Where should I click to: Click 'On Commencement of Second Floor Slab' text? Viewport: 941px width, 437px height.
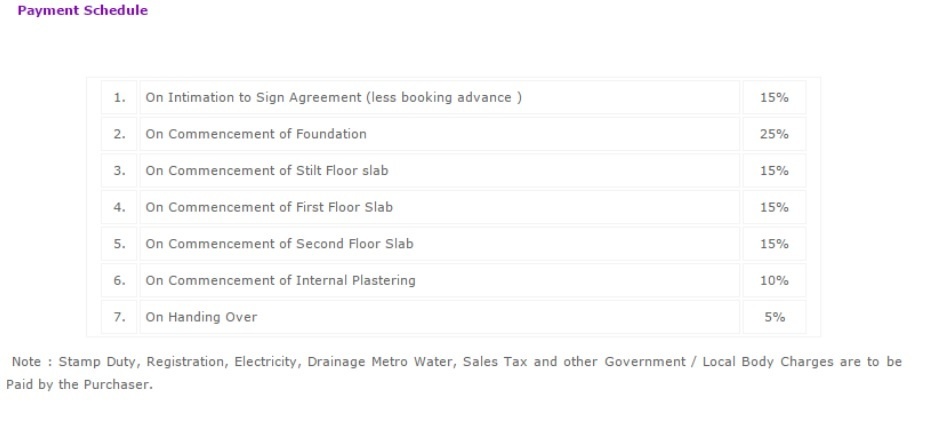(x=279, y=244)
